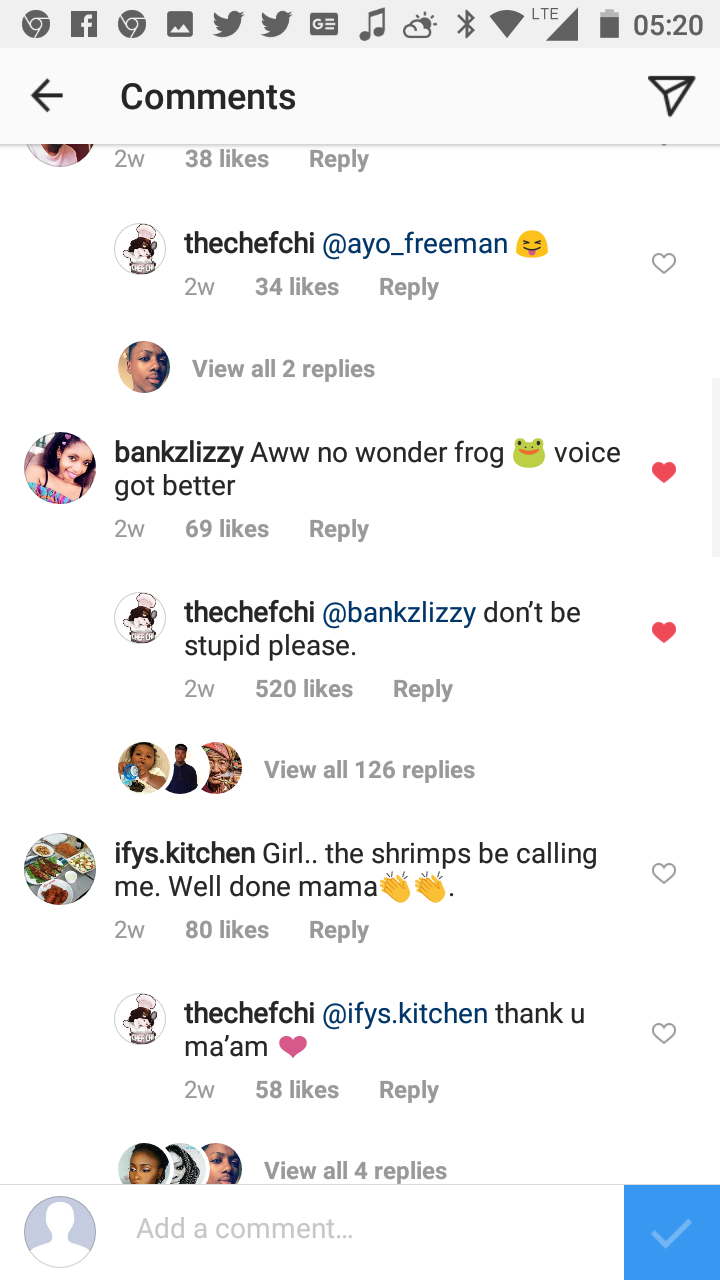The width and height of the screenshot is (720, 1280).
Task: Expand View all 2 replies
Action: coord(283,369)
